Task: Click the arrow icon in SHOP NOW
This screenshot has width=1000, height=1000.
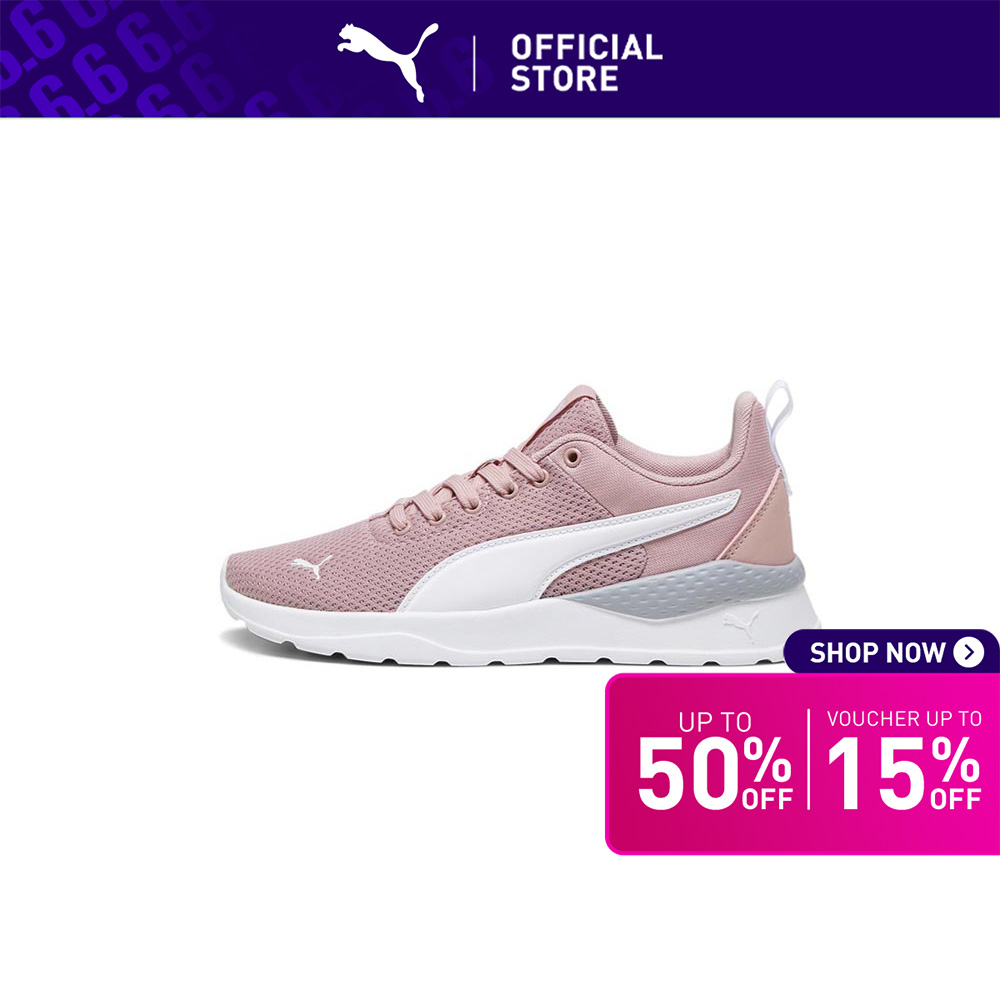Action: pyautogui.click(x=968, y=652)
